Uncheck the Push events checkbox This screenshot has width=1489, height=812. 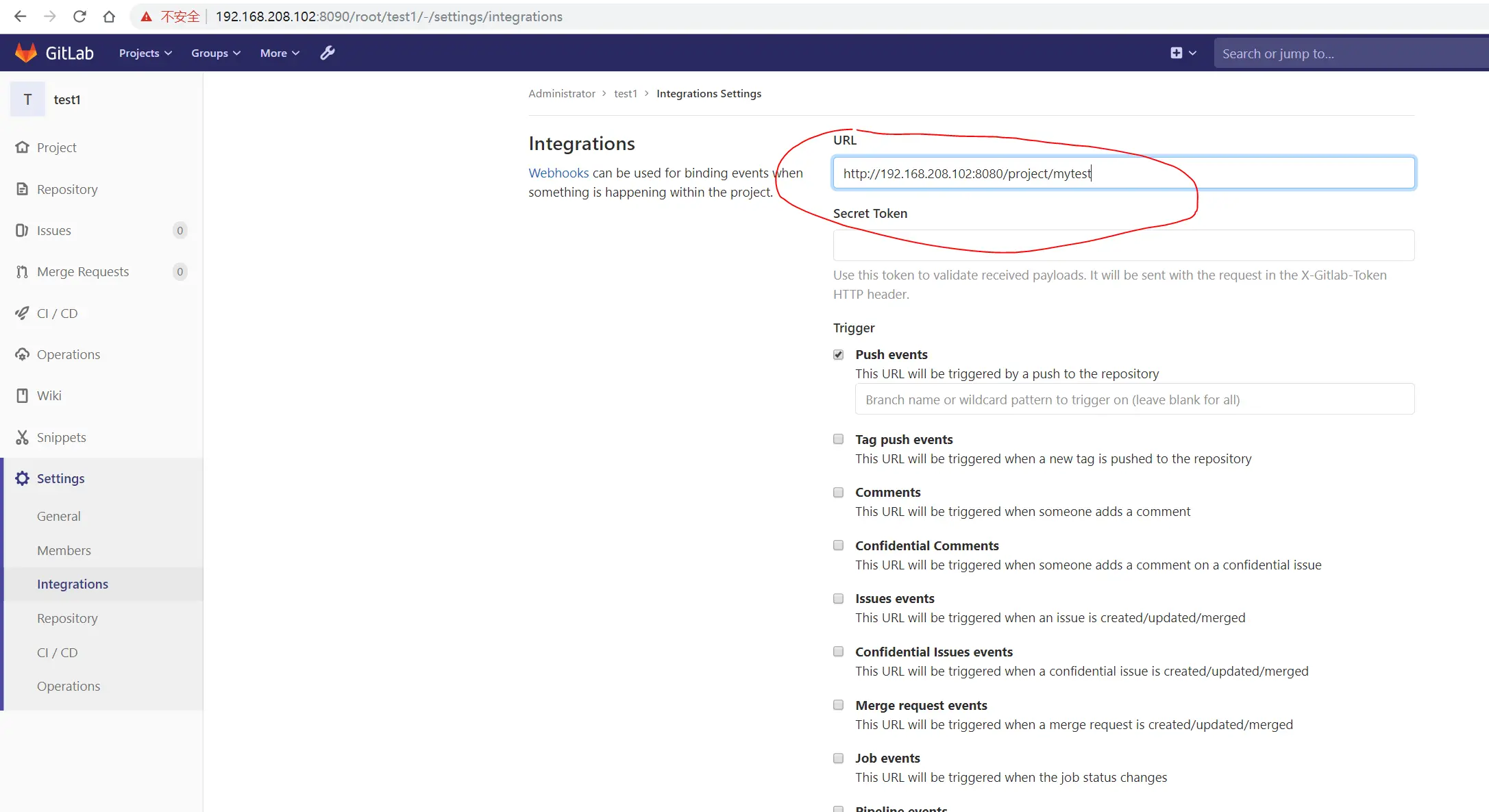[x=838, y=354]
